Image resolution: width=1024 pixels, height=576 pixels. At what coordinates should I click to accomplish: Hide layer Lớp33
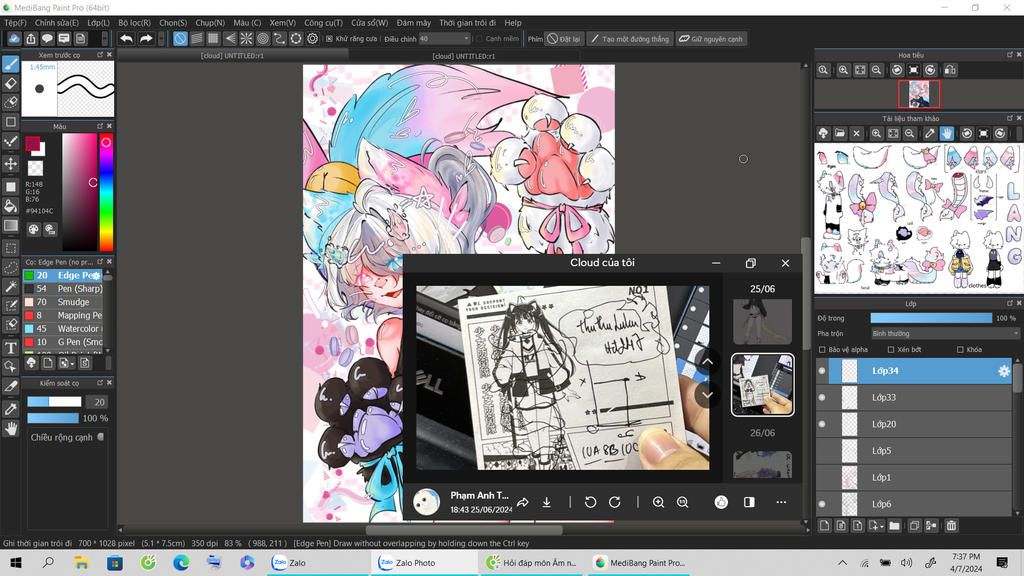coord(822,397)
